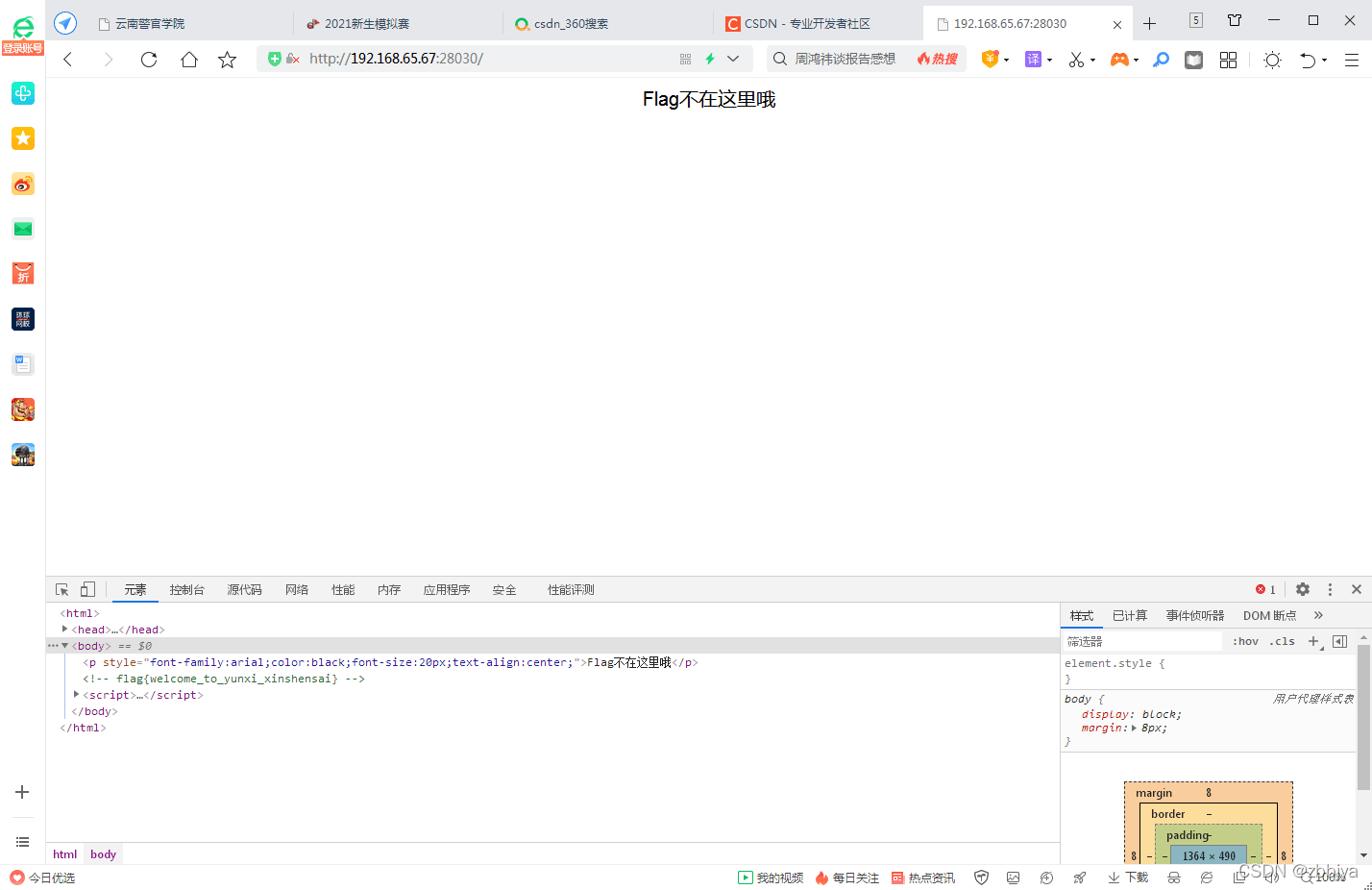Open the 热搜 hot search button
The image size is (1372, 890).
(938, 59)
